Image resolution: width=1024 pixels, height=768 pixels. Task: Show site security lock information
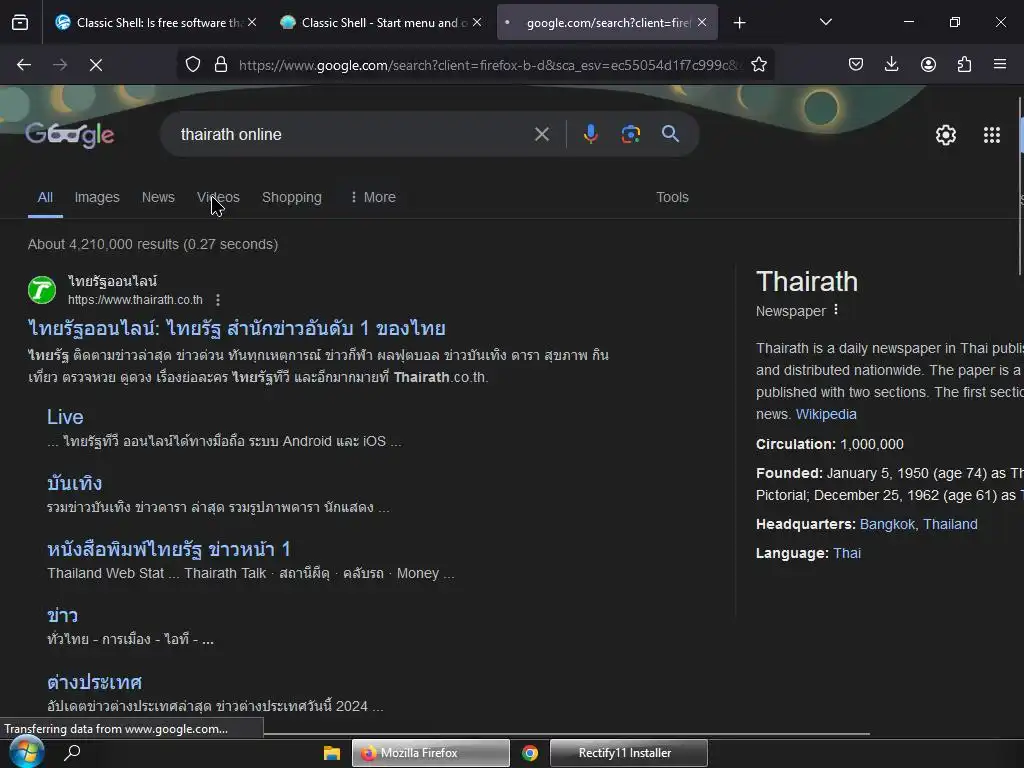point(221,65)
